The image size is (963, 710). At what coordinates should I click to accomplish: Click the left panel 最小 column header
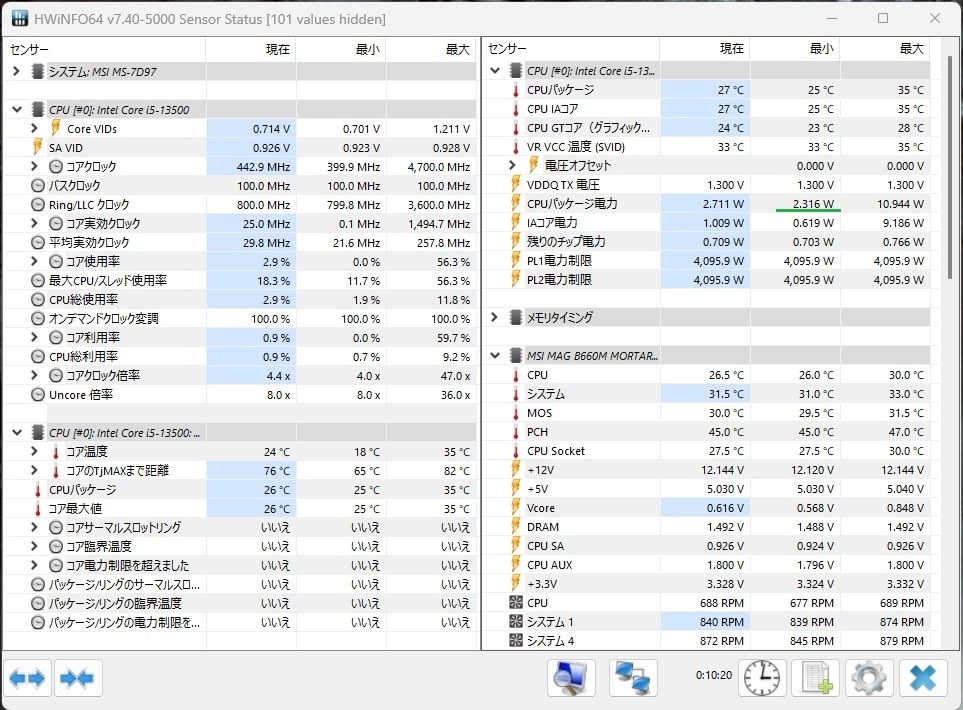tap(341, 49)
